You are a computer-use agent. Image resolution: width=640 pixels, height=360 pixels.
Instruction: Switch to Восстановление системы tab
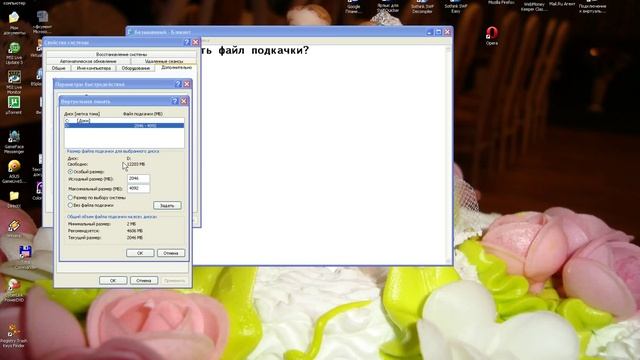[x=122, y=54]
